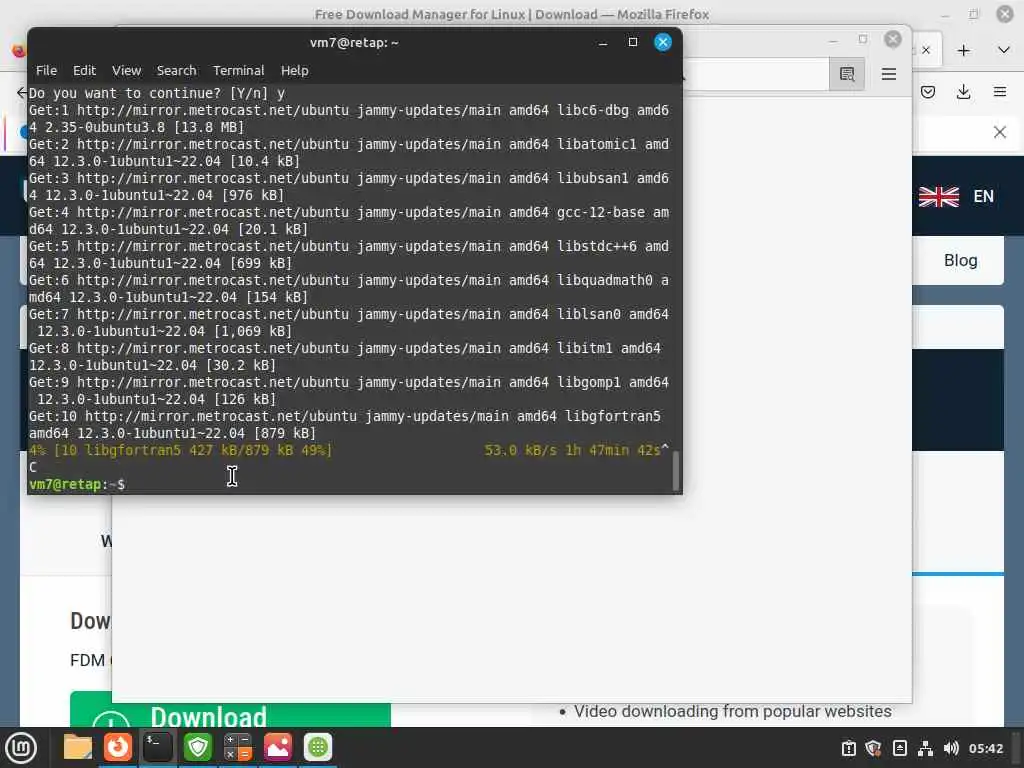Go back using Firefox back arrow
1024x768 pixels.
point(22,92)
